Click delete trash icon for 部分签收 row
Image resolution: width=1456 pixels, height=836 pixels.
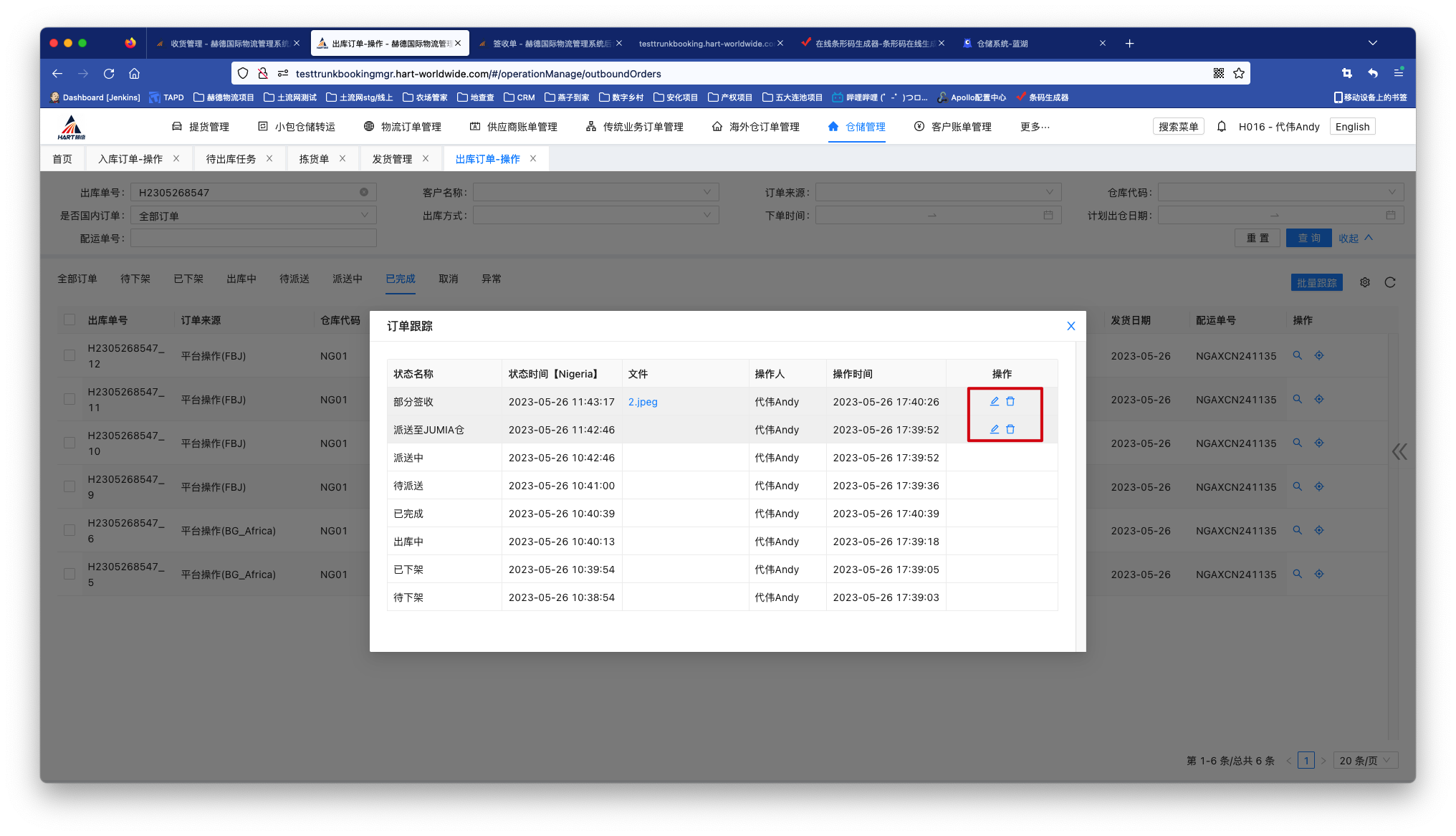point(1010,401)
